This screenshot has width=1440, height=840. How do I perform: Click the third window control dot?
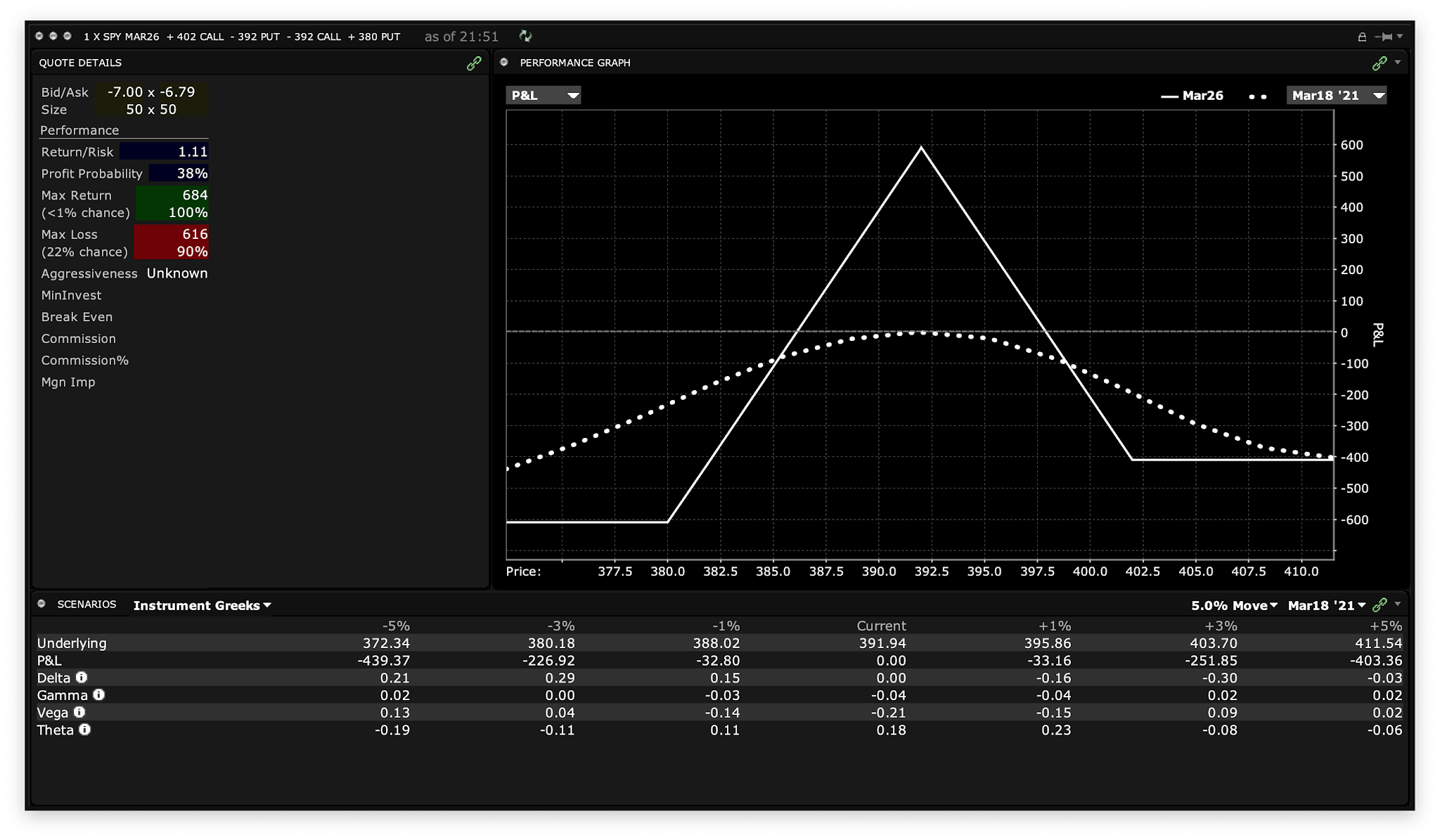pyautogui.click(x=67, y=36)
